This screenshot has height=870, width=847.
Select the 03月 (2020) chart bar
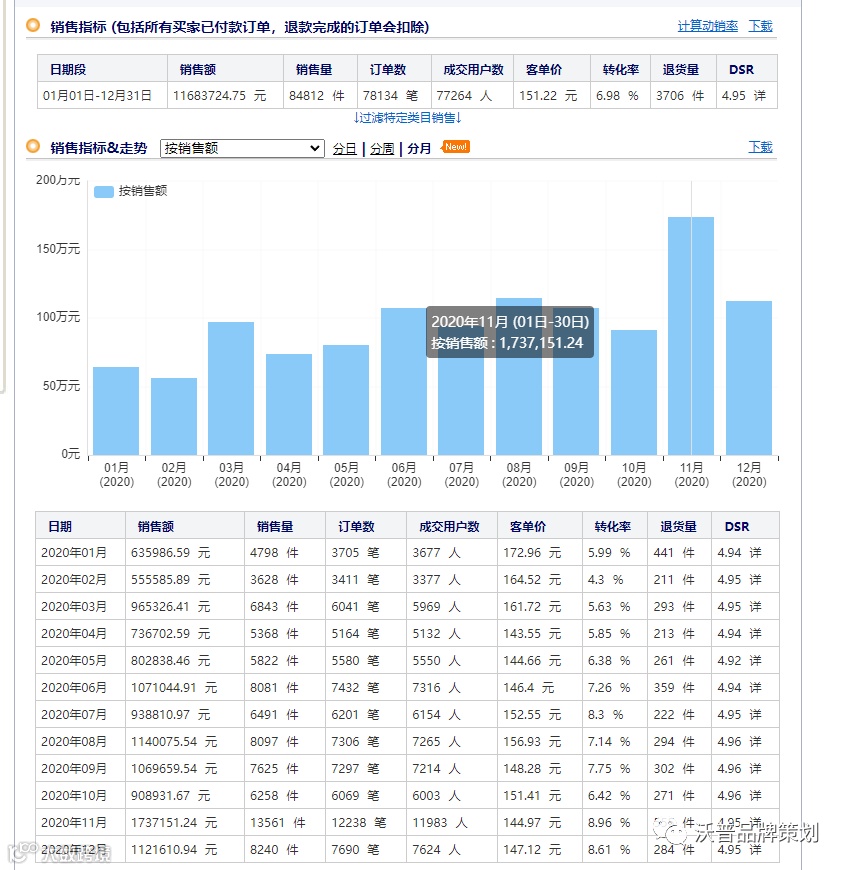click(231, 388)
